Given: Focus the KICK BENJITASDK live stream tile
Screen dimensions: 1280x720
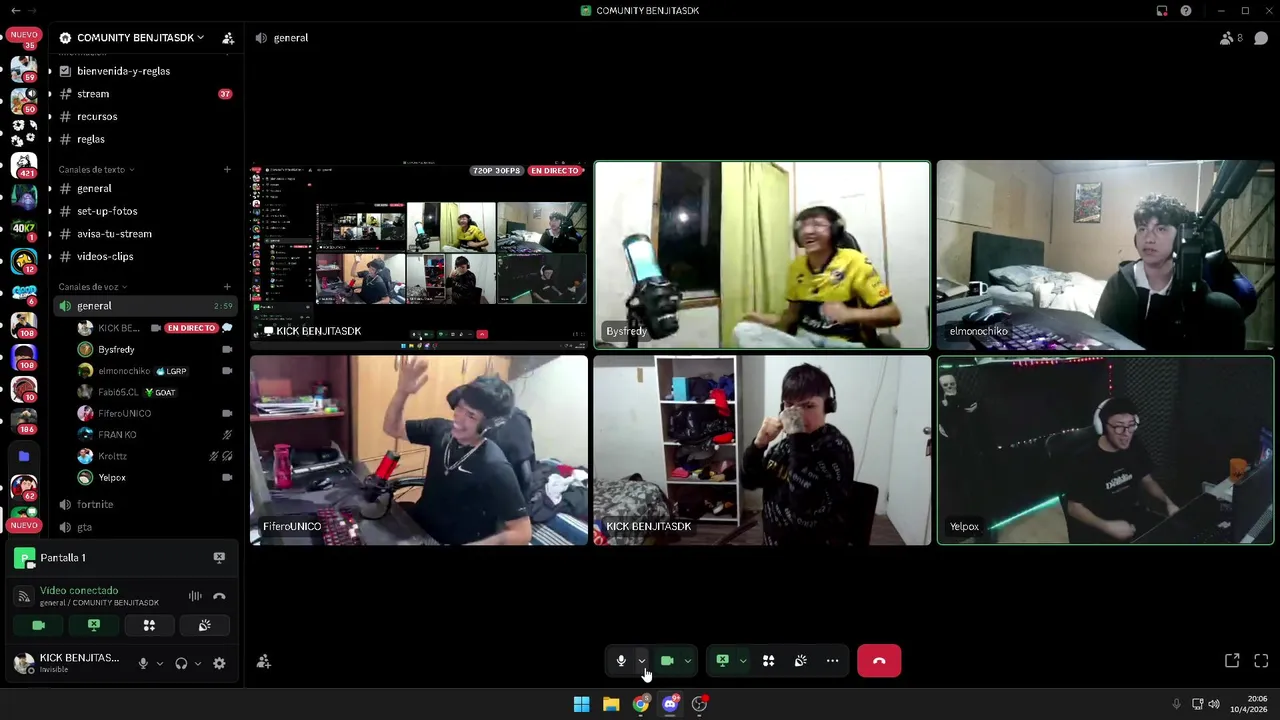Looking at the screenshot, I should 419,255.
